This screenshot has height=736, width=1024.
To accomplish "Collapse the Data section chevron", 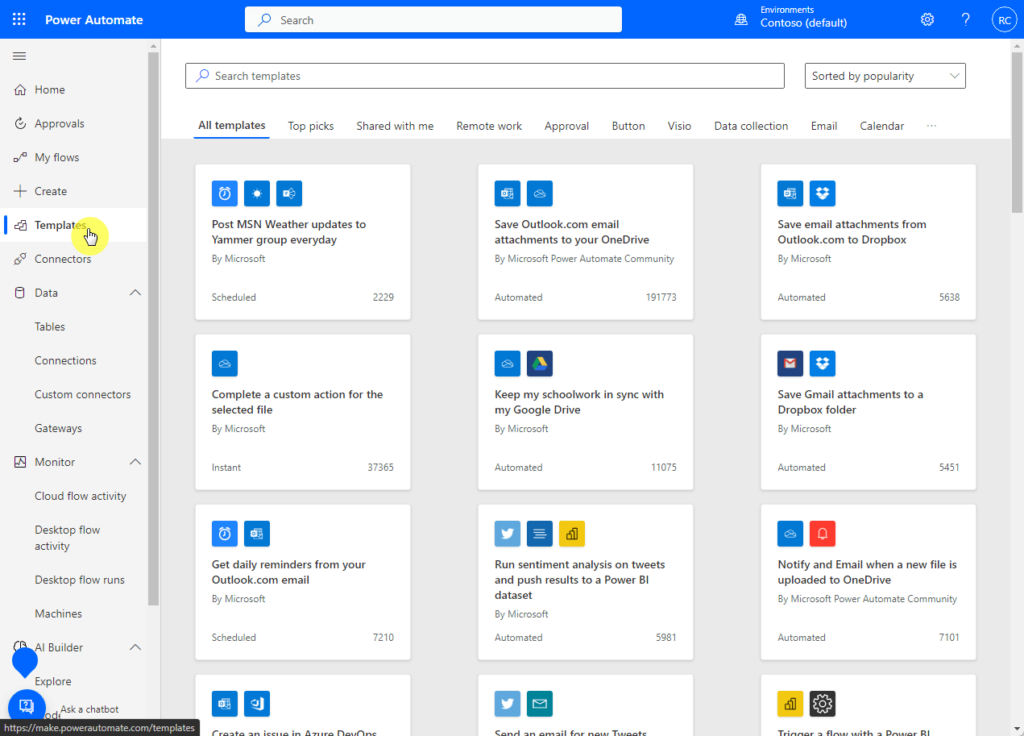I will pyautogui.click(x=135, y=293).
